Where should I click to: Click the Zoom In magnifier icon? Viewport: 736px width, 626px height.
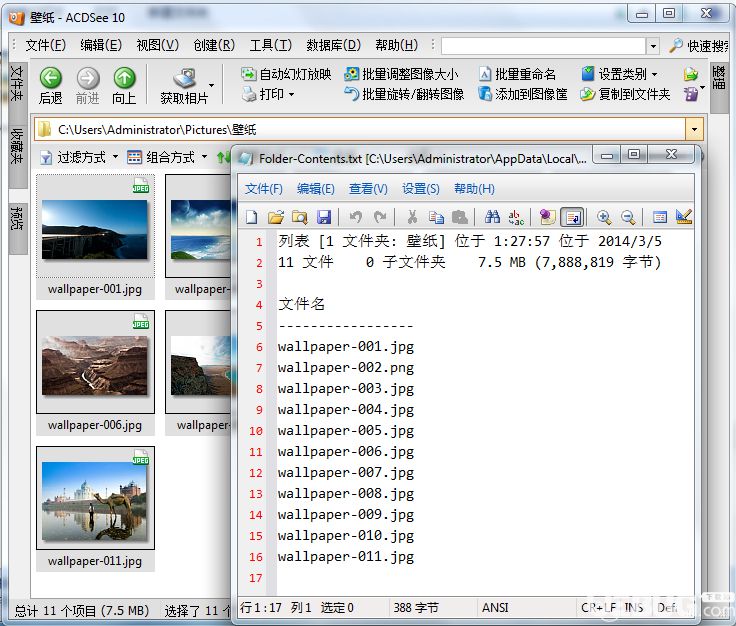coord(604,217)
